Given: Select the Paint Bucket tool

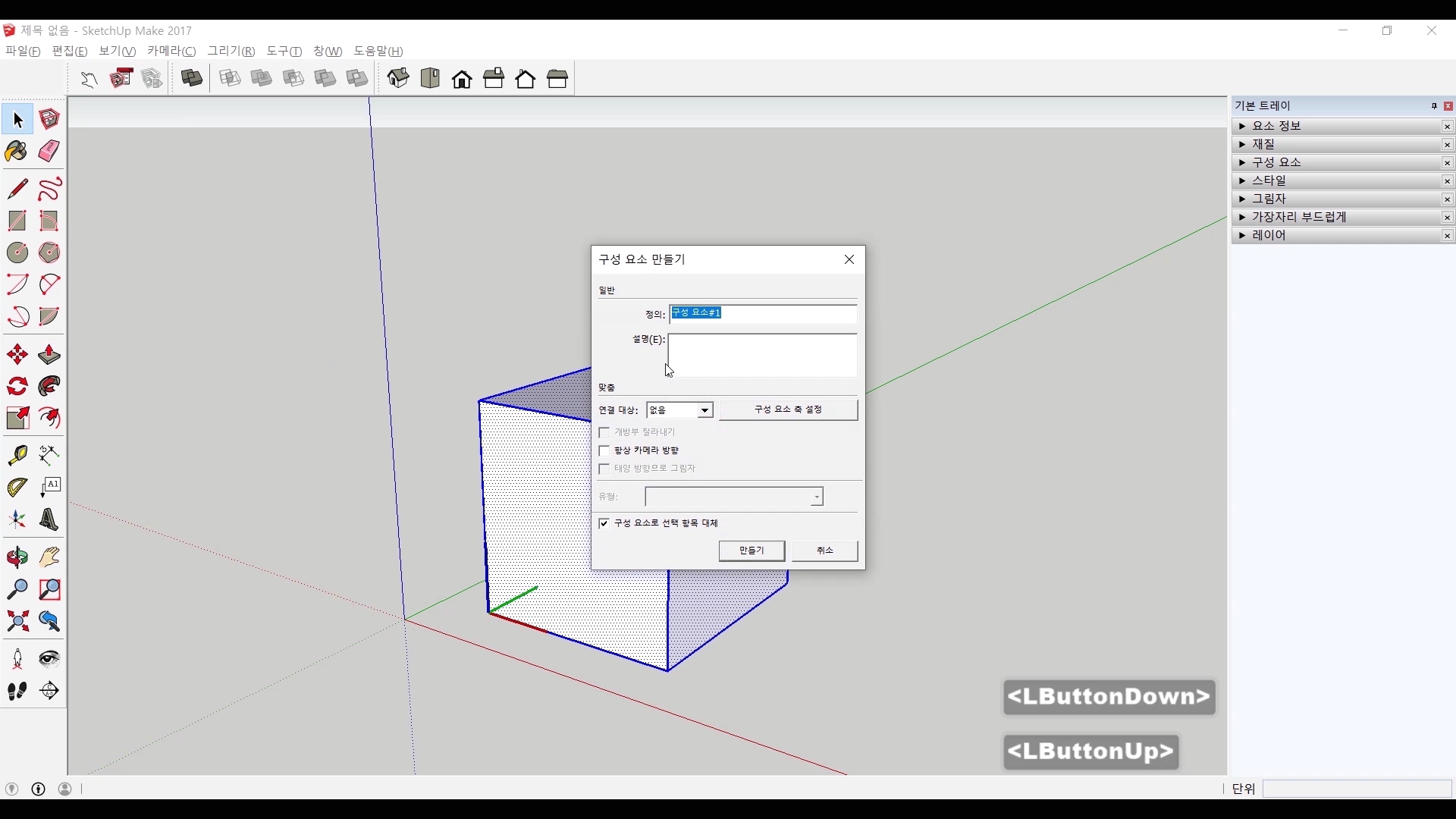Looking at the screenshot, I should [x=17, y=152].
